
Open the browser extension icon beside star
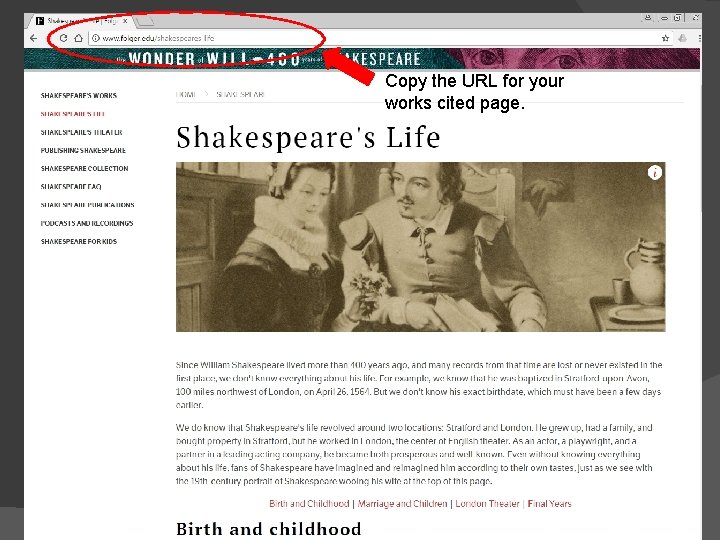(x=682, y=38)
